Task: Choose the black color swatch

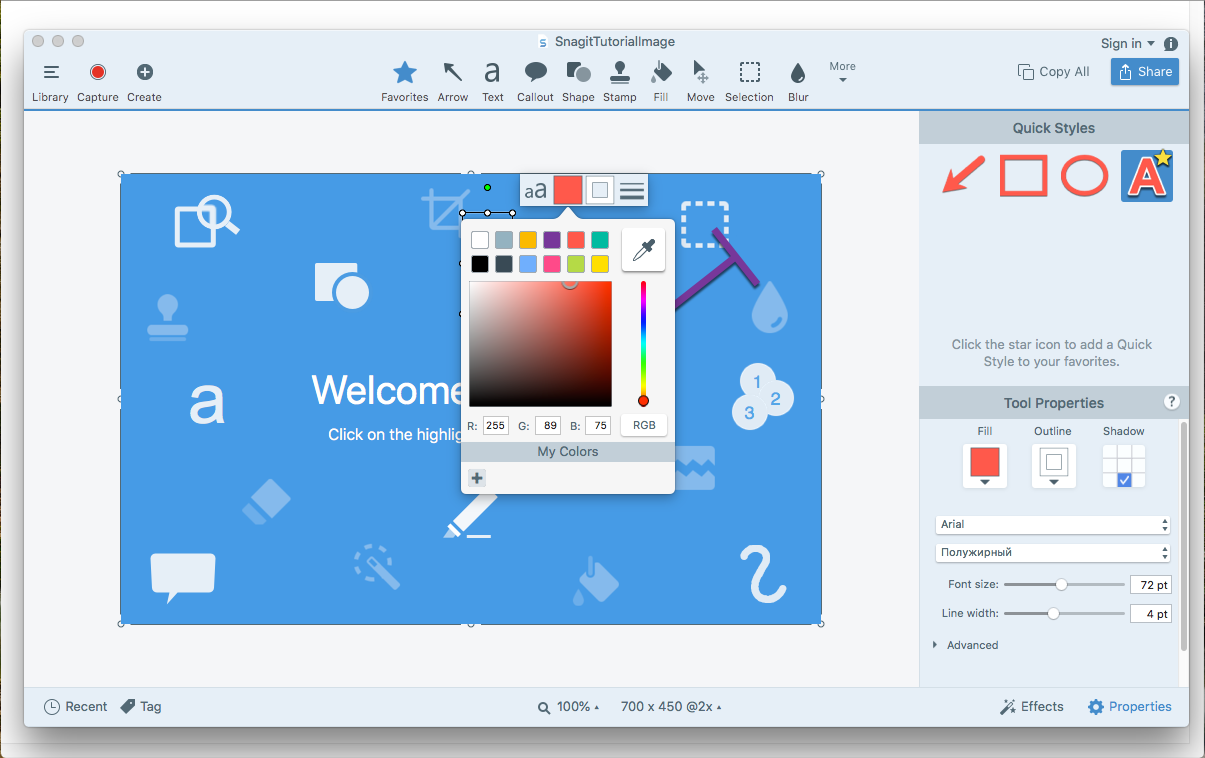Action: pos(480,264)
